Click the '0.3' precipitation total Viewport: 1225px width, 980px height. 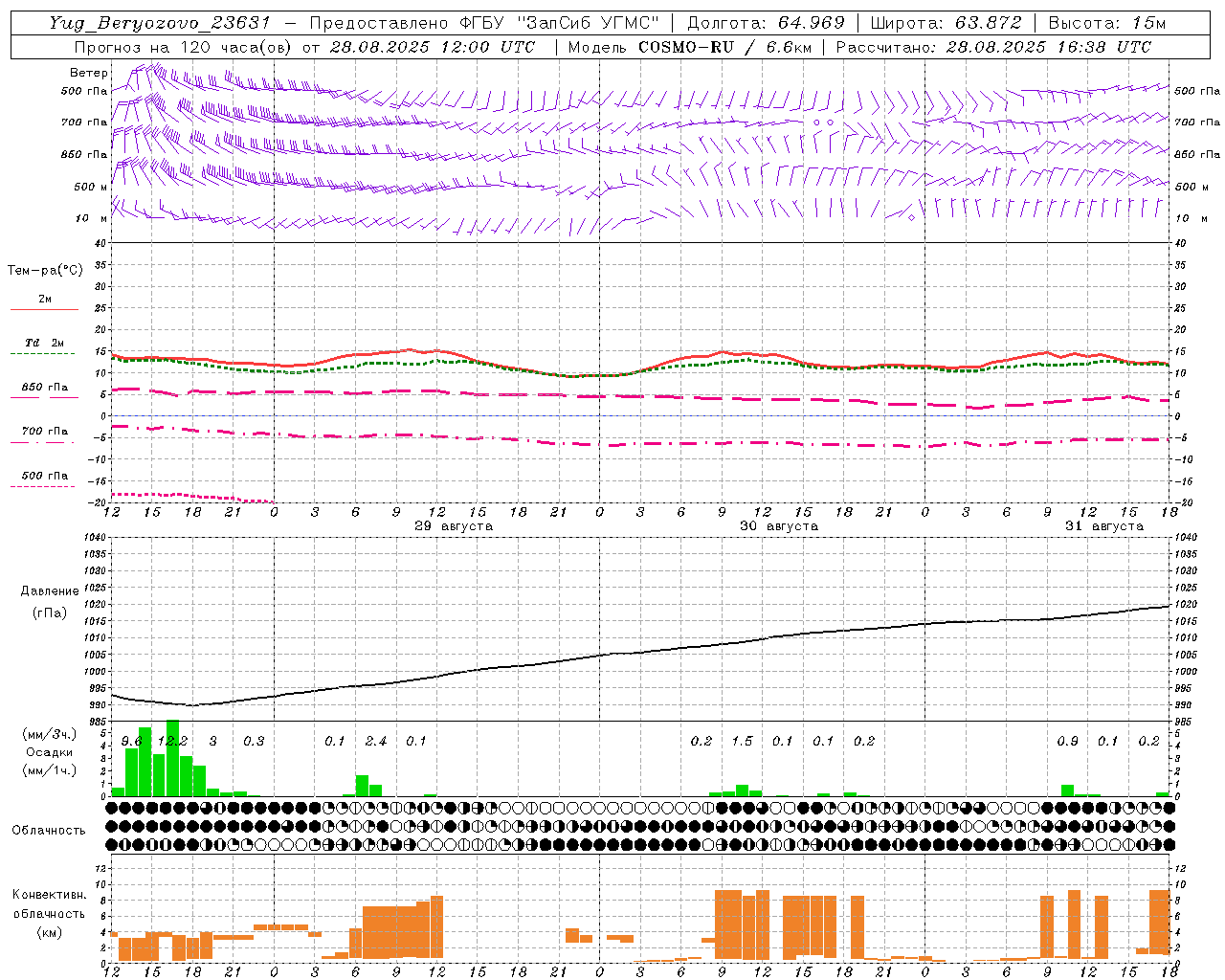(254, 741)
